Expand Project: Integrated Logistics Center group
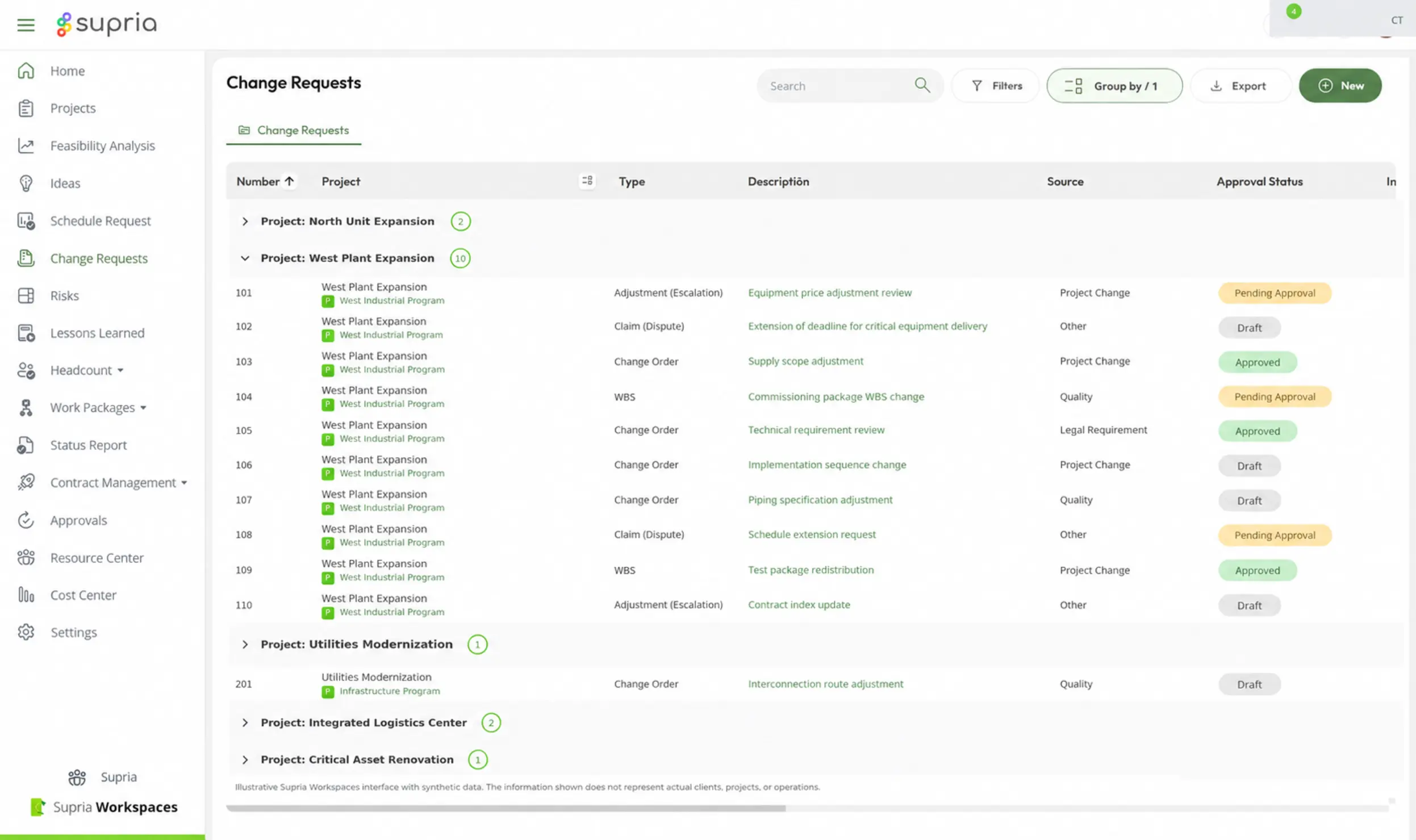Viewport: 1416px width, 840px height. pyautogui.click(x=245, y=722)
